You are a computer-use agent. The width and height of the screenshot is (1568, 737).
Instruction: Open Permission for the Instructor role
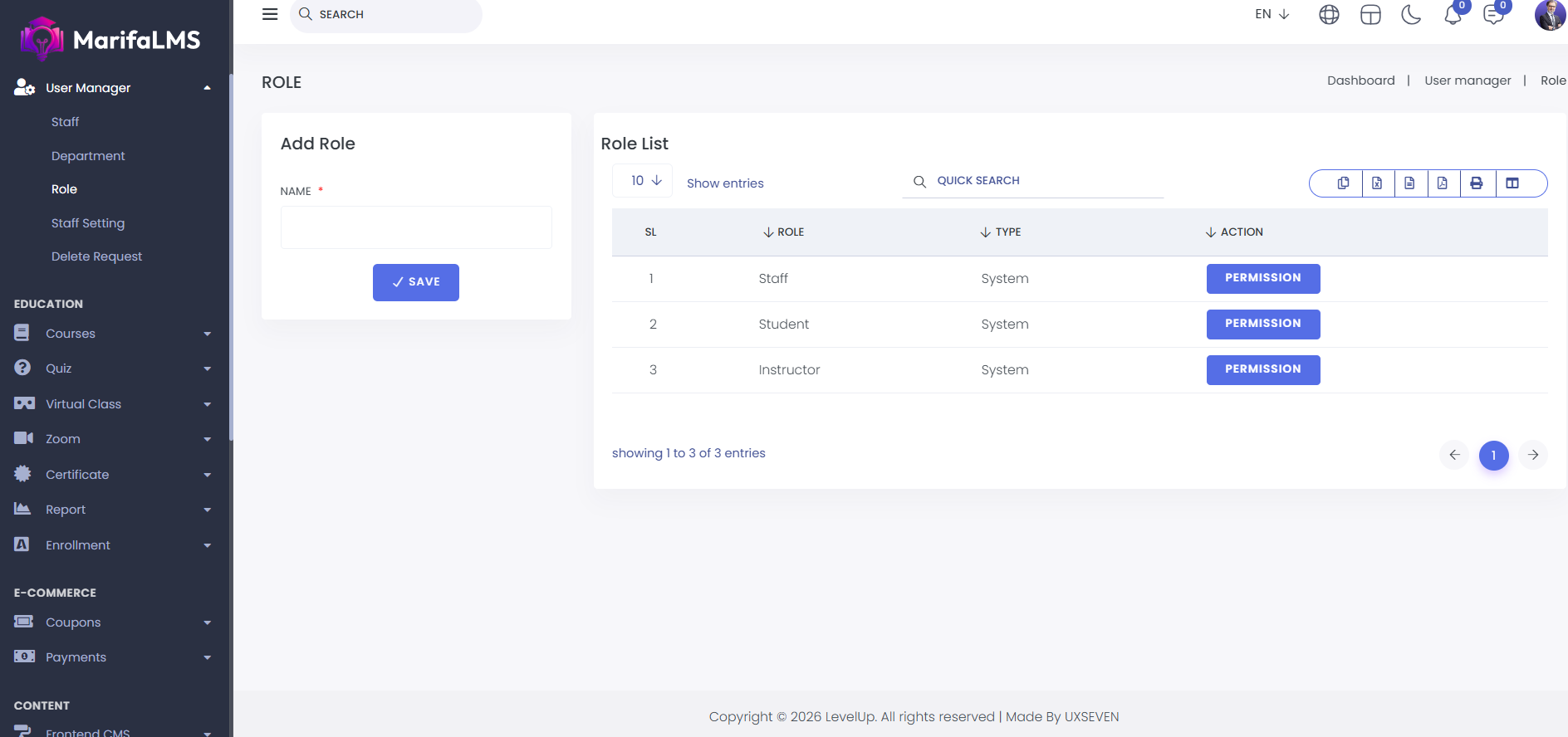pos(1262,369)
